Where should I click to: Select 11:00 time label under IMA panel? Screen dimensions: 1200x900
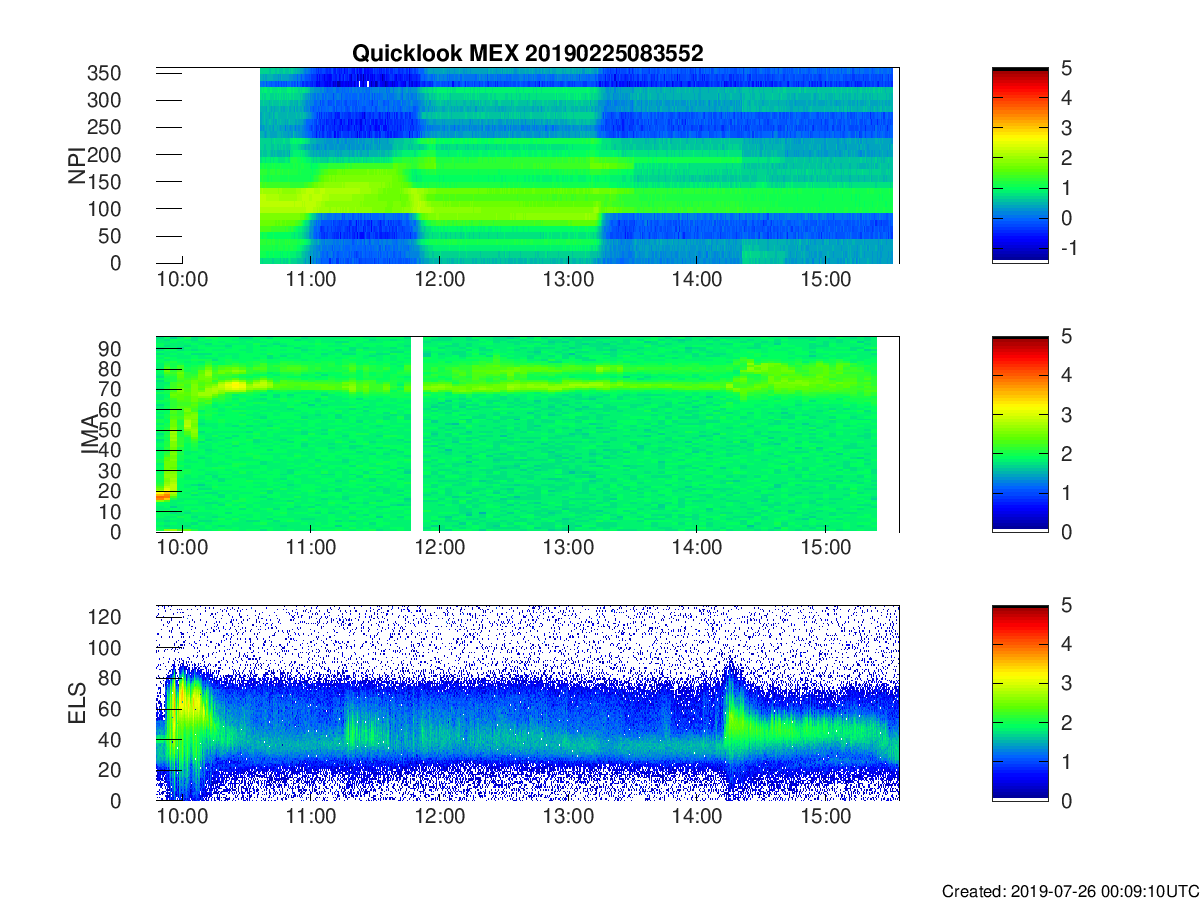click(311, 549)
